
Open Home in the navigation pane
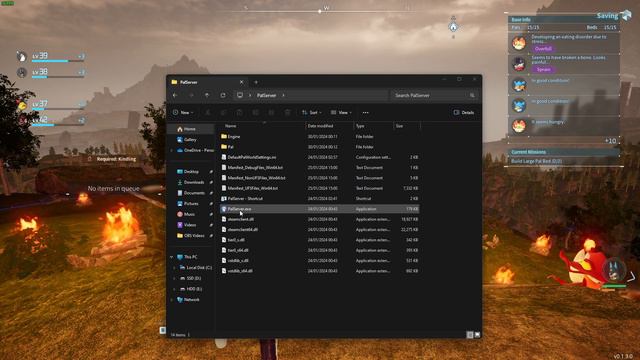point(191,129)
